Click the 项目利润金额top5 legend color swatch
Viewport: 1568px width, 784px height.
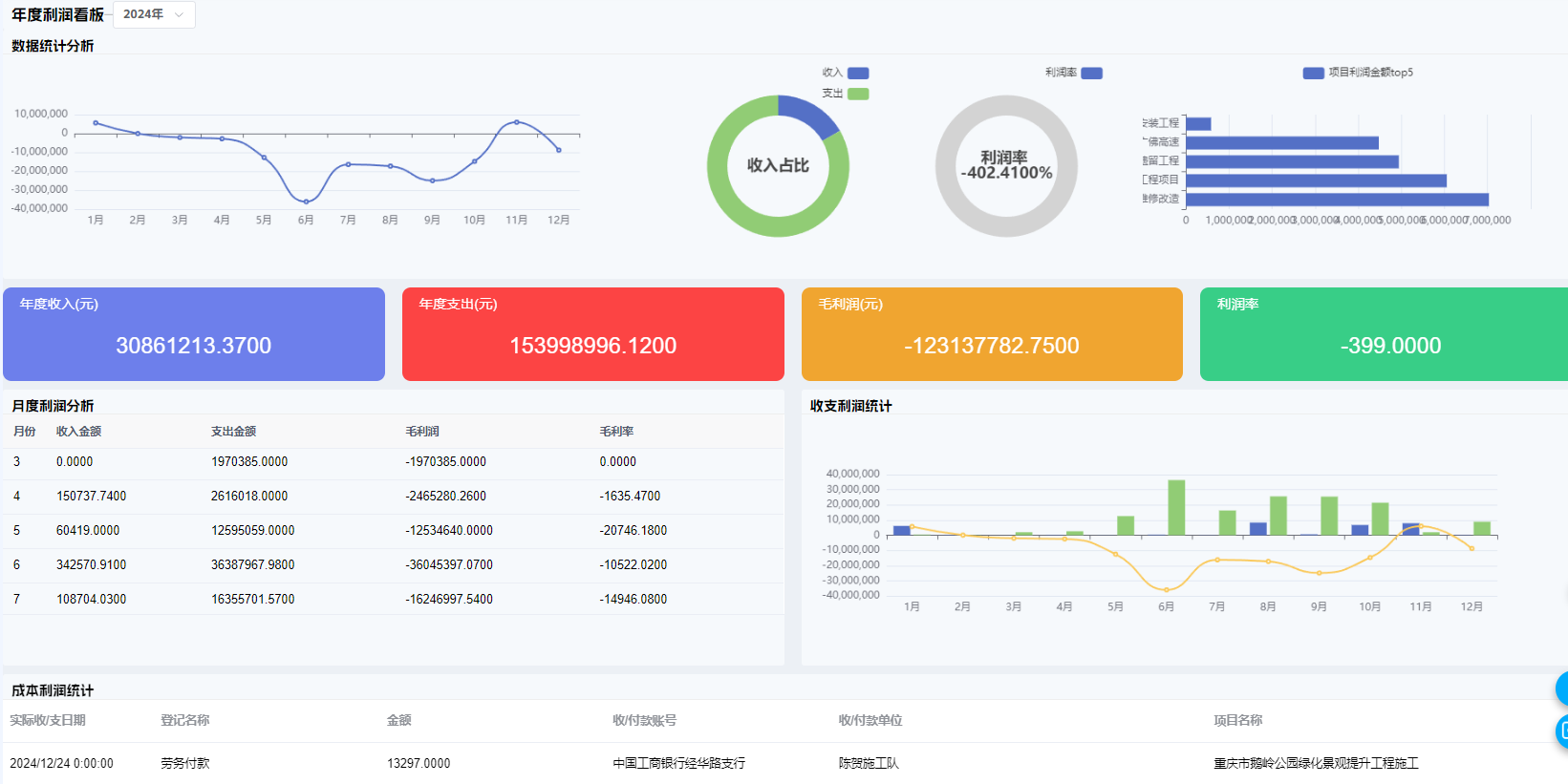(x=1313, y=74)
